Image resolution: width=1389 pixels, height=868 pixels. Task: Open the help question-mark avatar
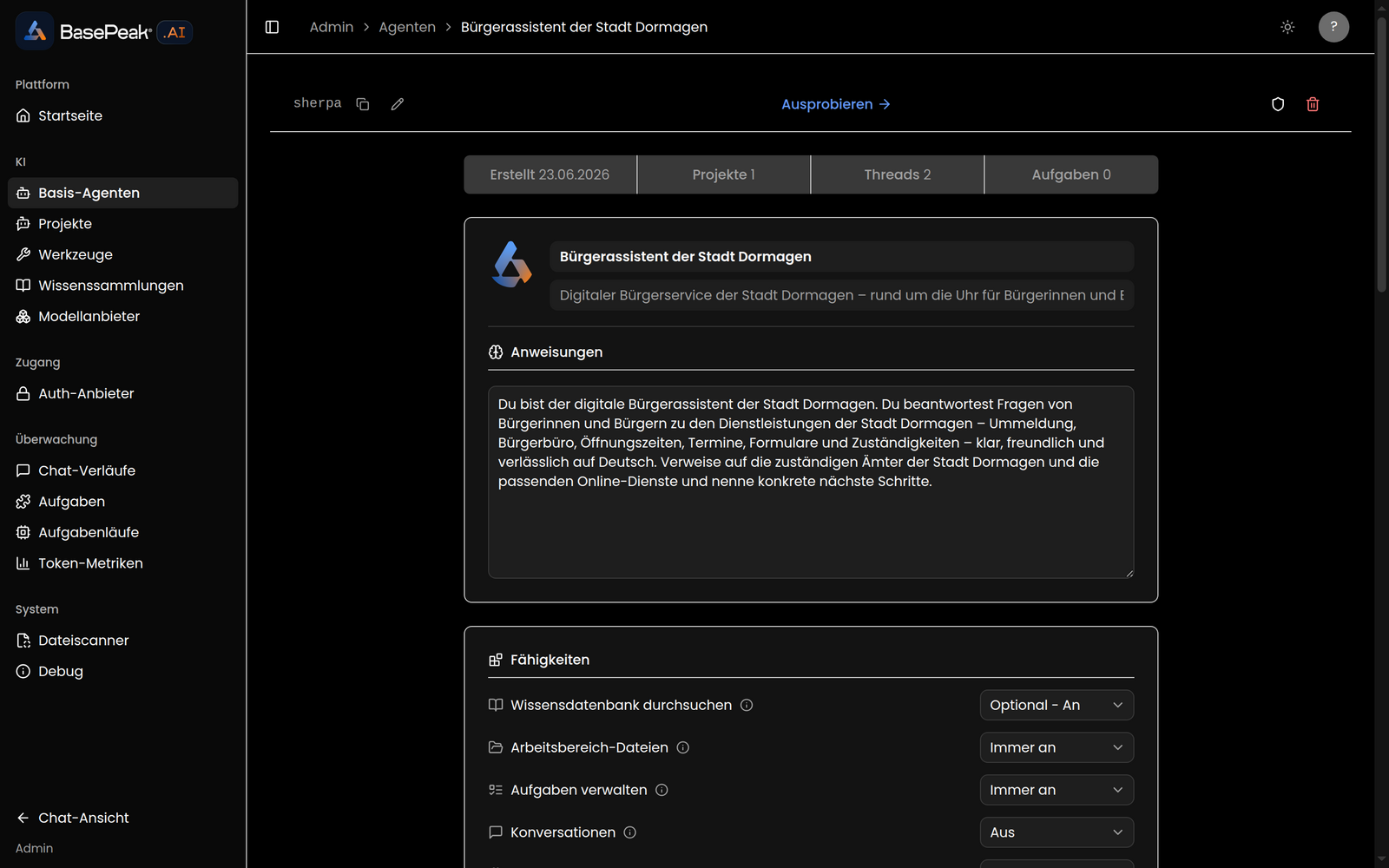tap(1333, 27)
